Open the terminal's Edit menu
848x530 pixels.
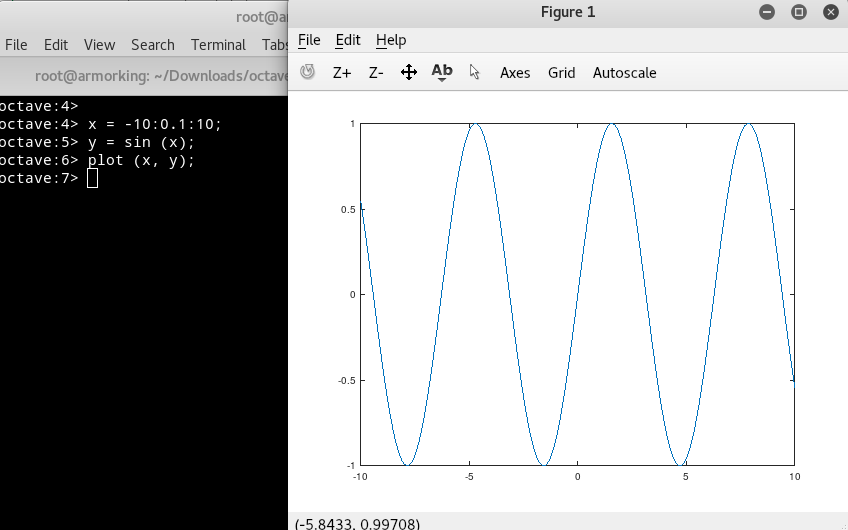click(56, 45)
